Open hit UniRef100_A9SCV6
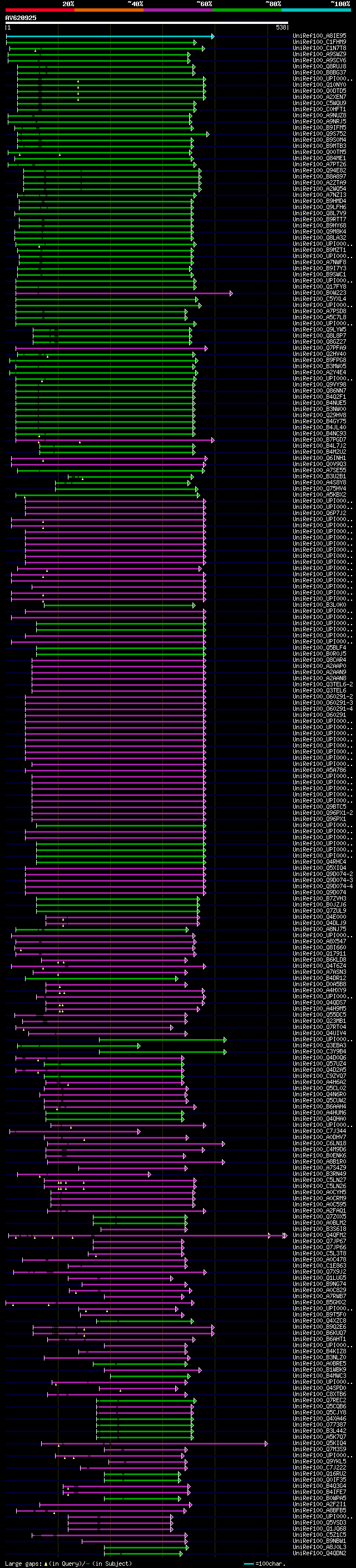Screen dimensions: 356x1568 [319, 60]
